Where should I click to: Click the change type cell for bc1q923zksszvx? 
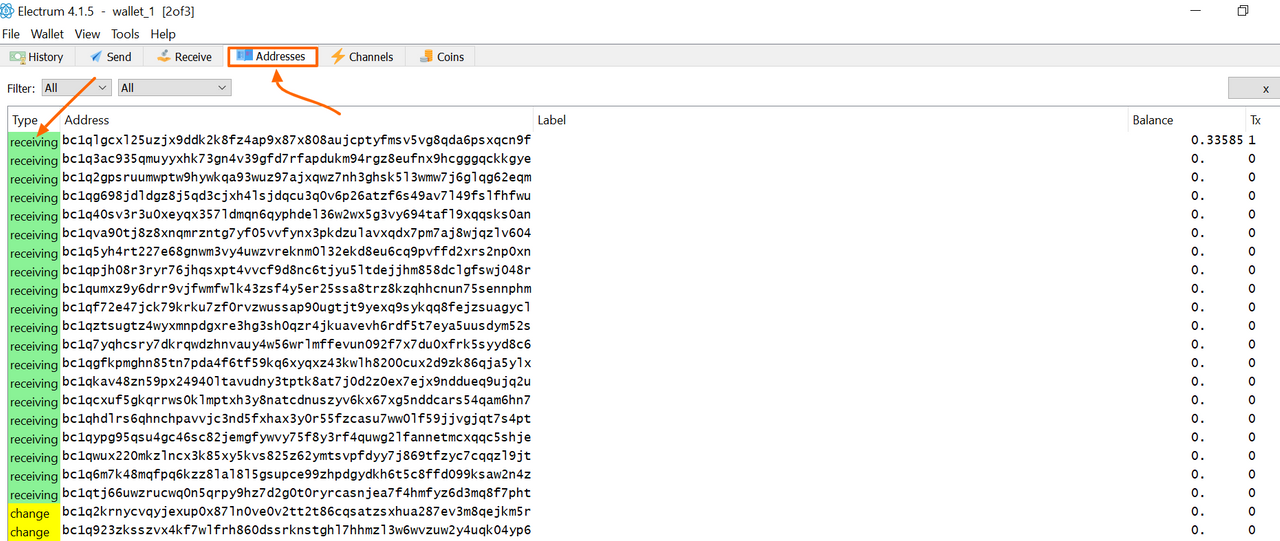pyautogui.click(x=34, y=532)
